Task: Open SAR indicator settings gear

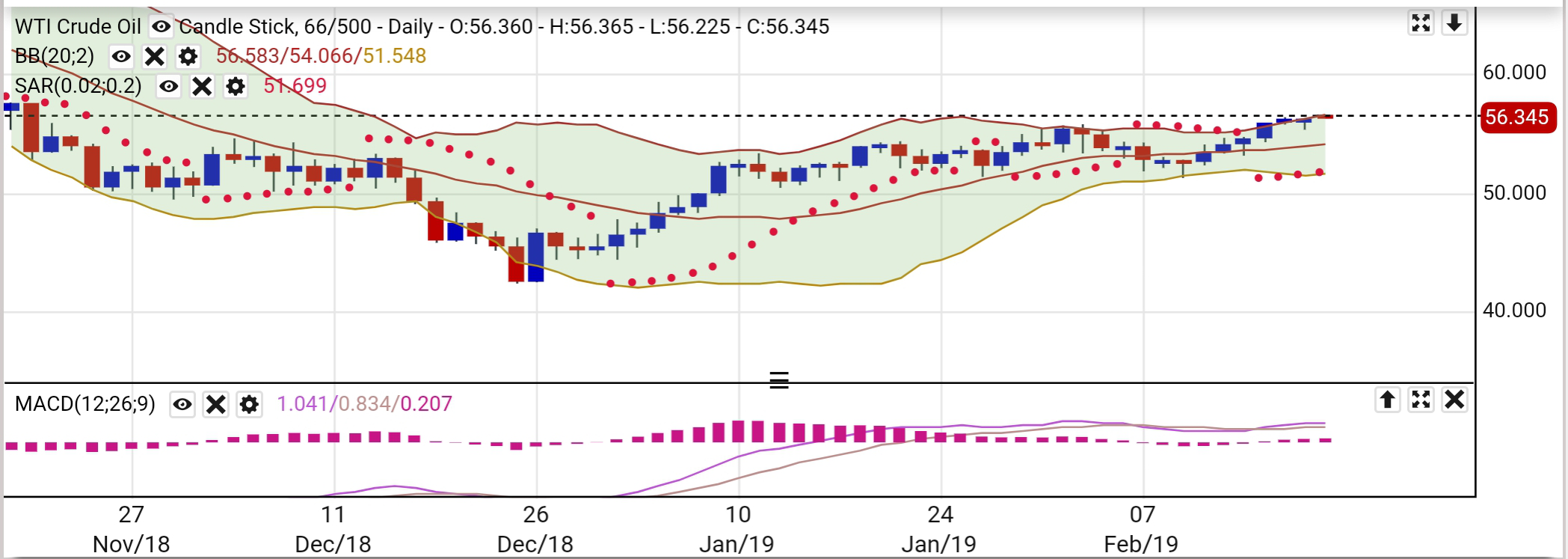Action: pyautogui.click(x=236, y=87)
